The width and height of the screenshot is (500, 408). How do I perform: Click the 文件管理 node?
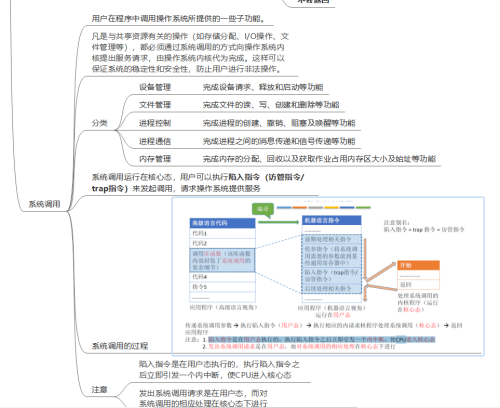point(155,105)
